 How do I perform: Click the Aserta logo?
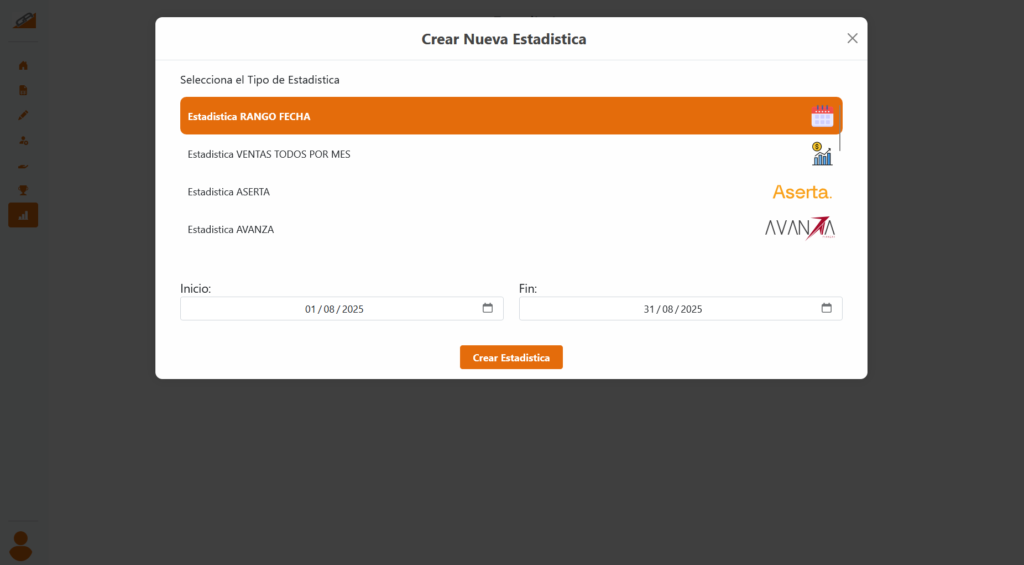click(x=802, y=192)
